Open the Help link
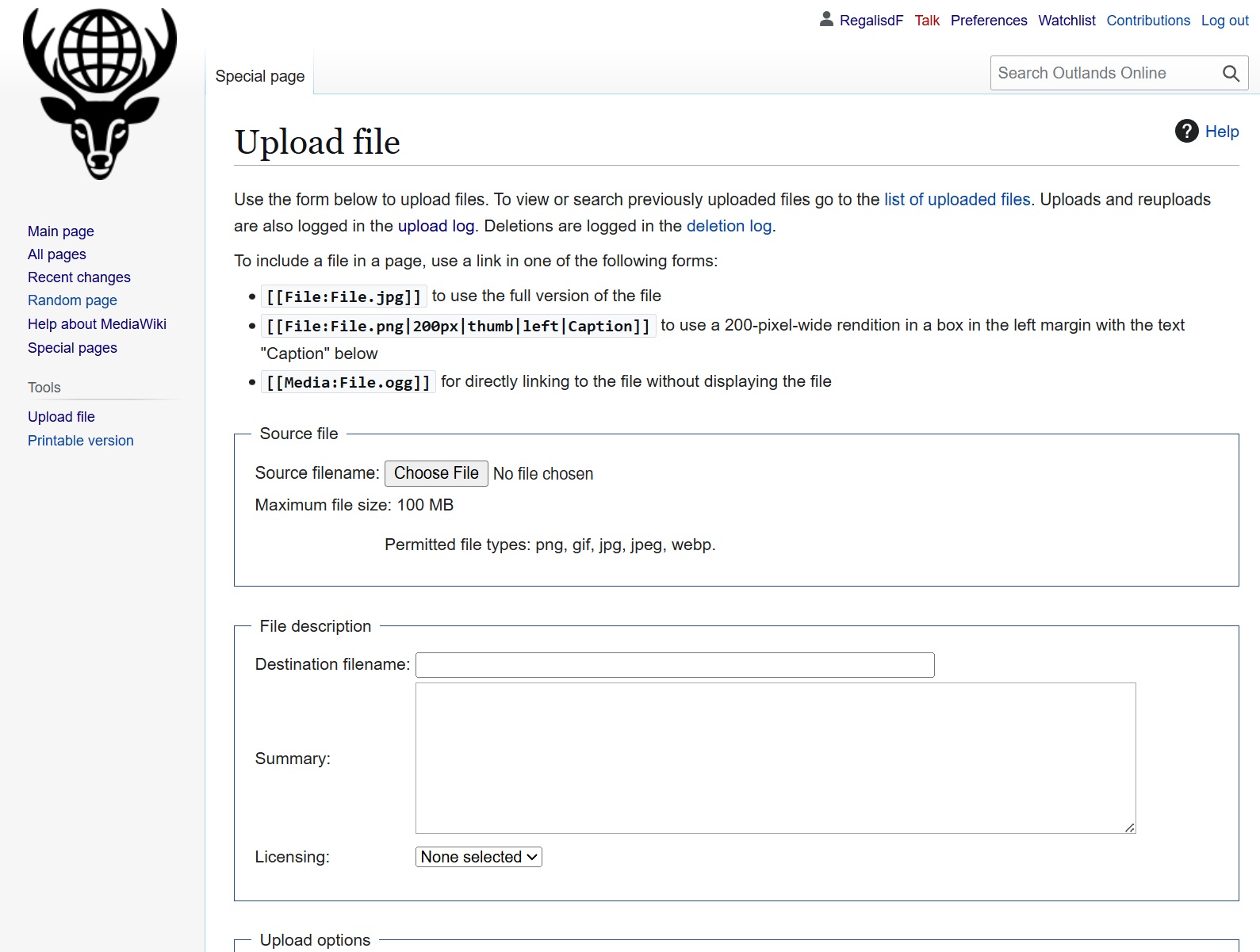 (1222, 132)
